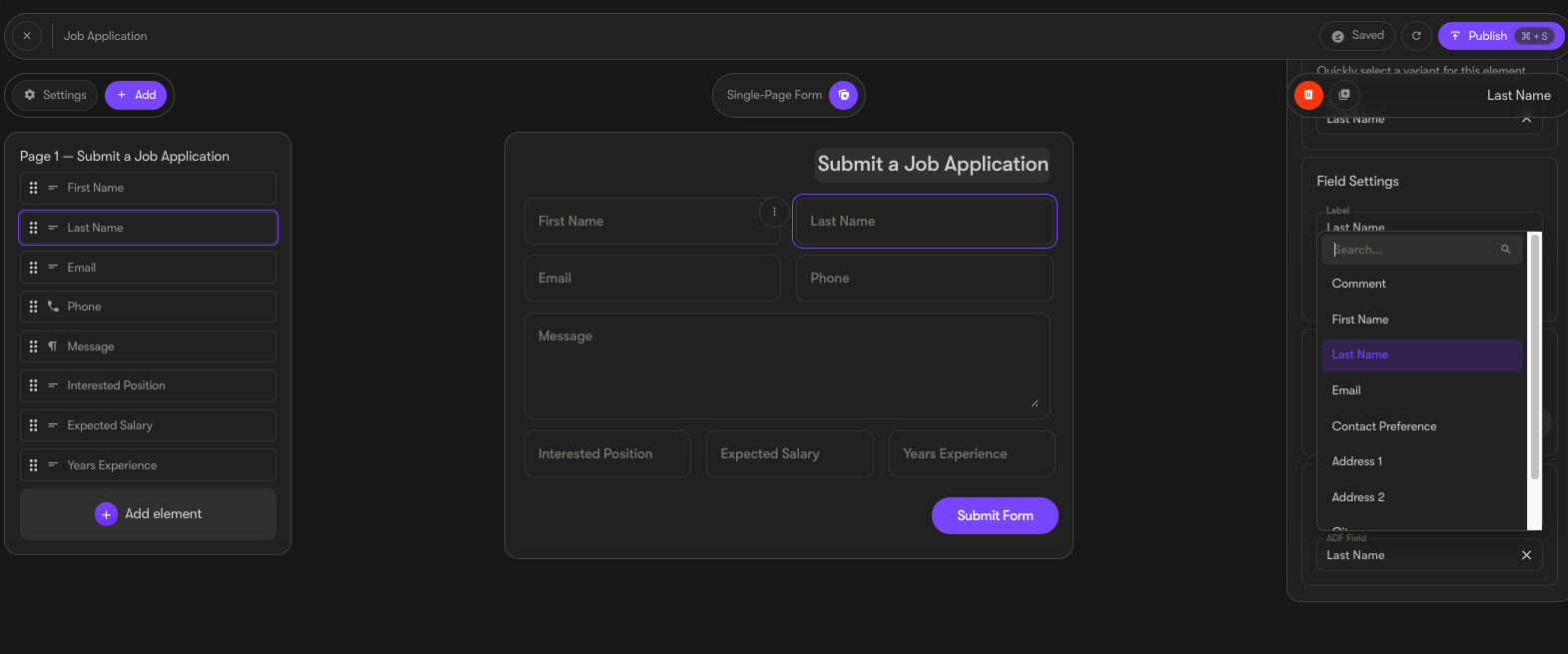Close the editor with the X button
This screenshot has width=1568, height=654.
coord(27,36)
